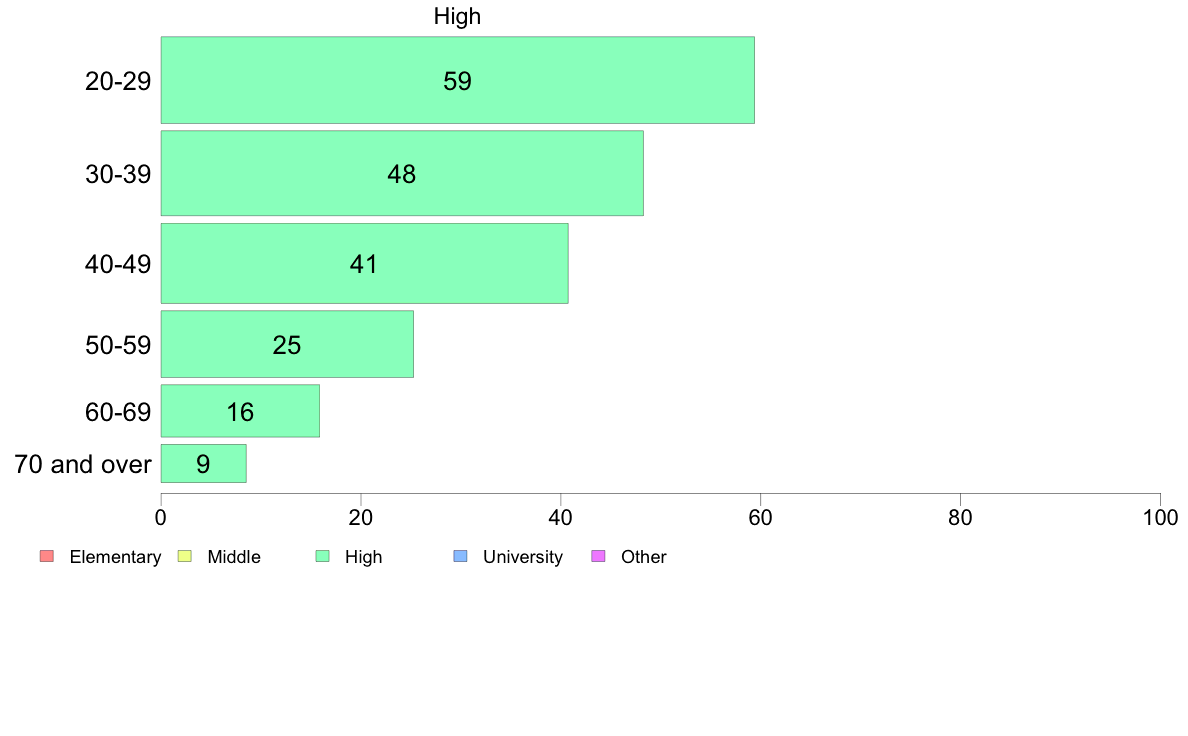Click the 70 and over bar
The width and height of the screenshot is (1188, 736).
tap(203, 464)
